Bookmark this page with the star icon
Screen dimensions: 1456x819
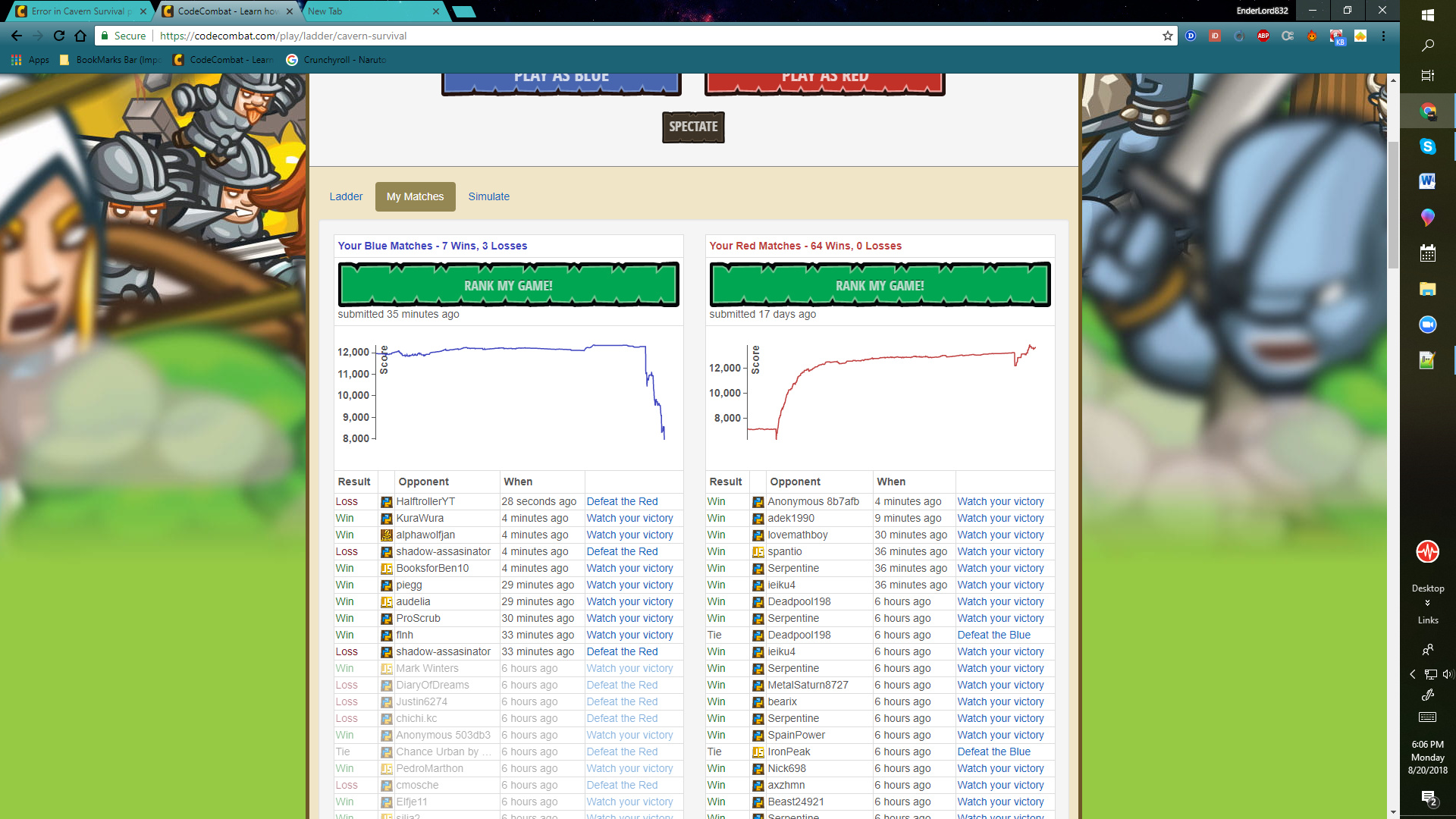pos(1168,36)
